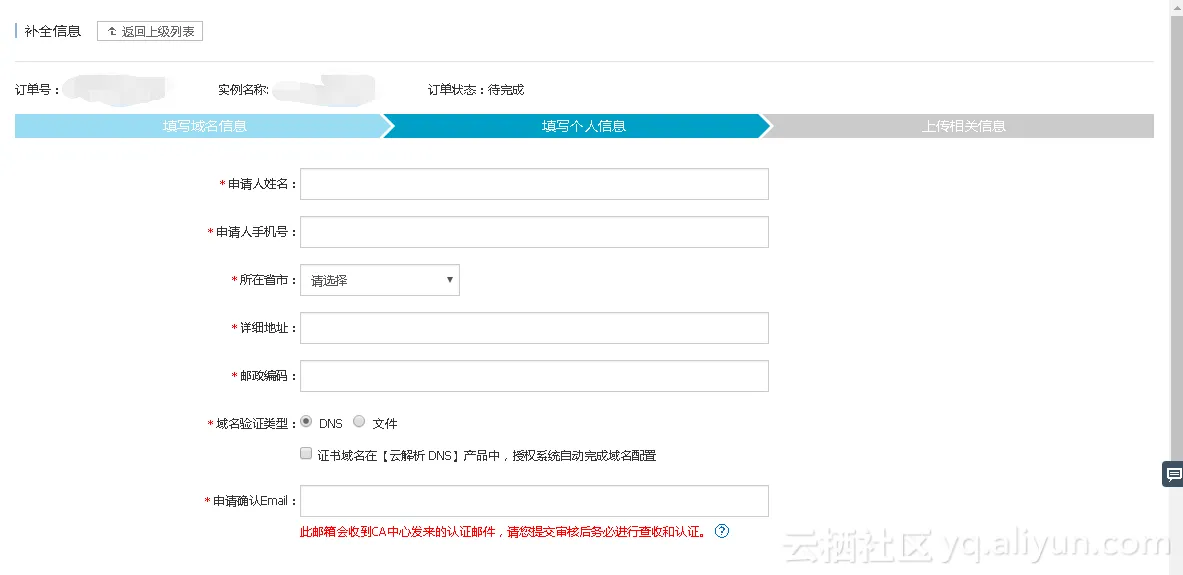Select the 文件 radio button
Image resolution: width=1183 pixels, height=575 pixels.
click(359, 421)
